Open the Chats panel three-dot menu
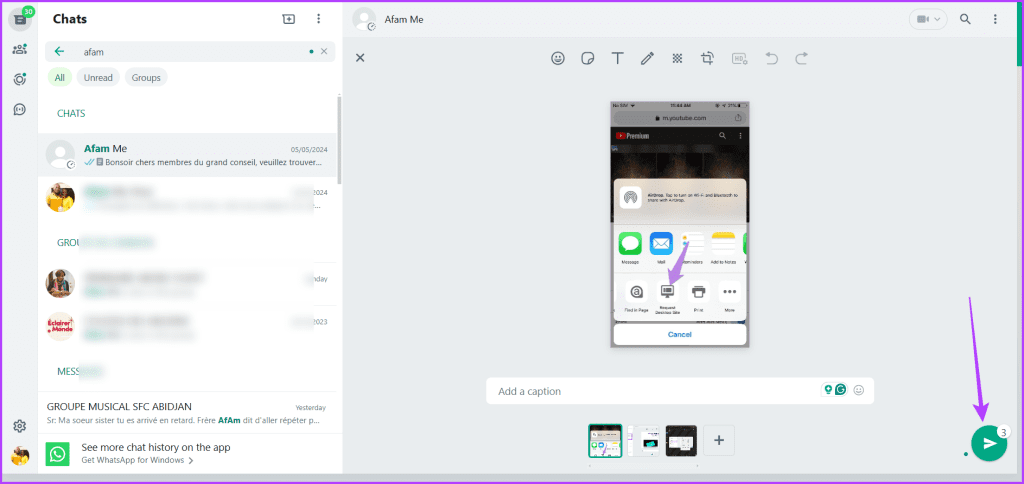This screenshot has height=484, width=1024. pos(318,19)
